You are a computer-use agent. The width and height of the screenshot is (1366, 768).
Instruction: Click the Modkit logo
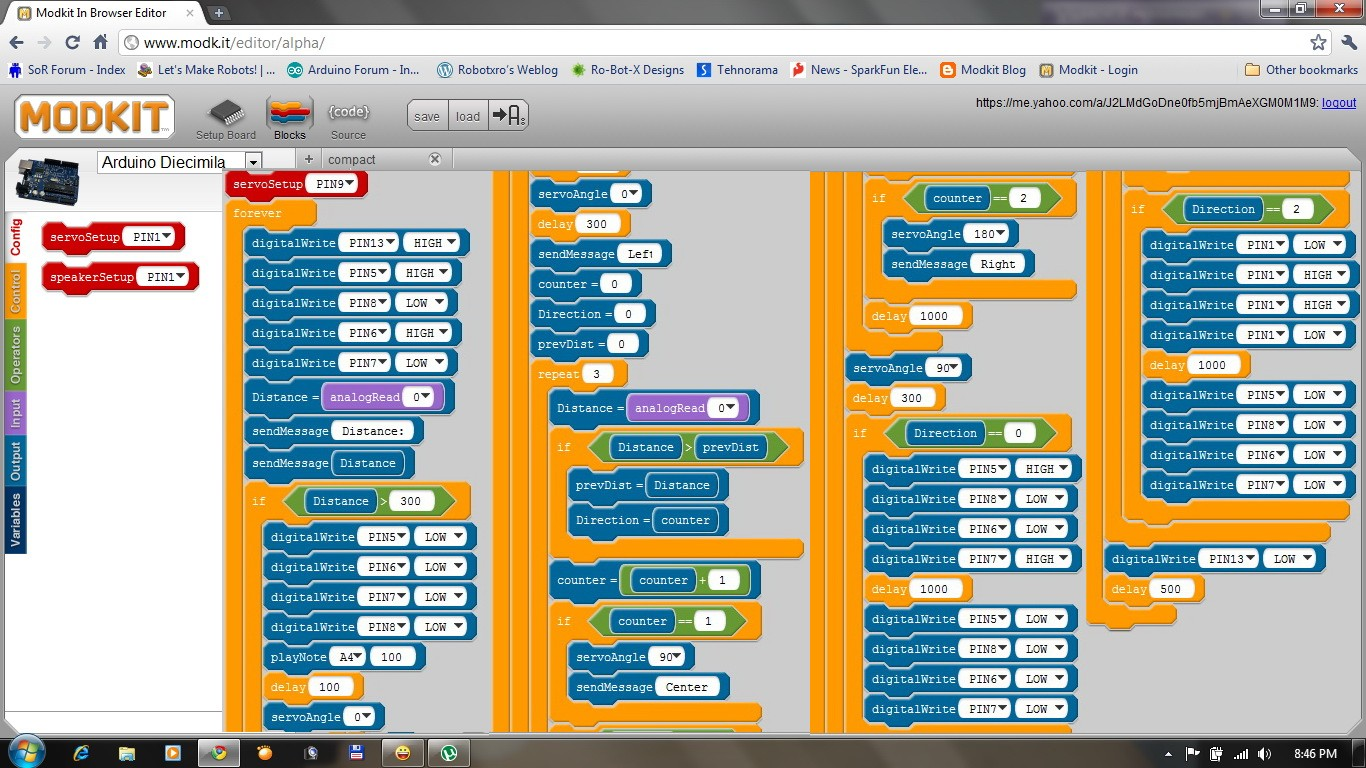tap(93, 116)
